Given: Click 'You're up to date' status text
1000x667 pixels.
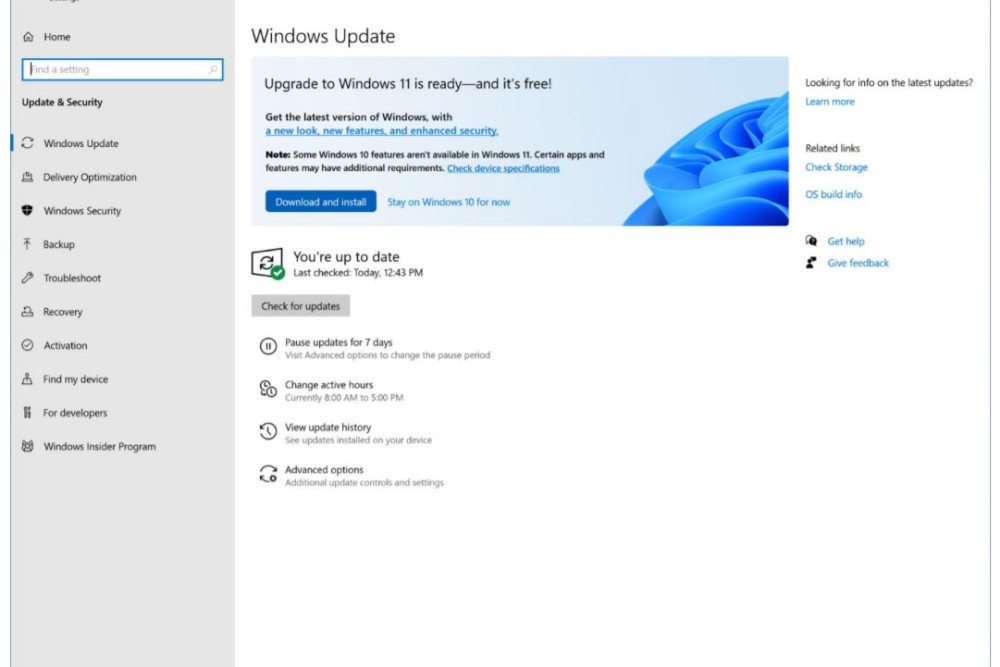Looking at the screenshot, I should [346, 257].
